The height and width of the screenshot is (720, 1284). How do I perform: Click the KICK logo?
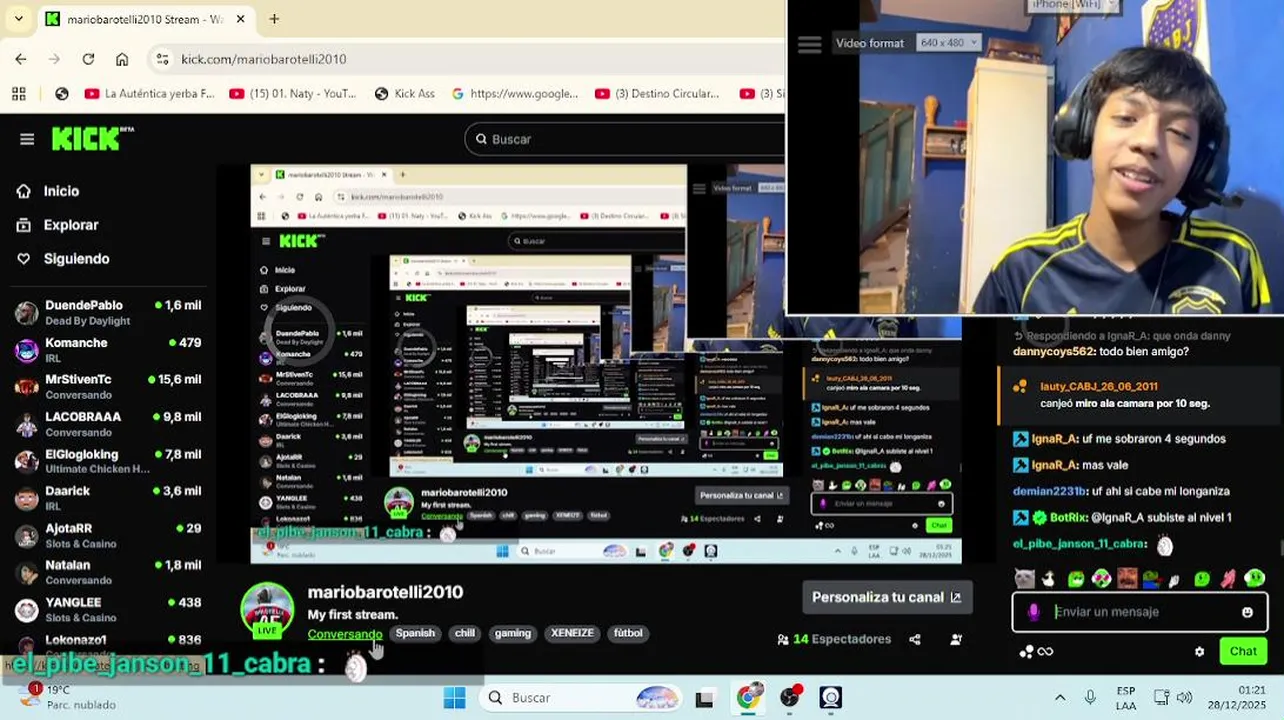[x=92, y=138]
